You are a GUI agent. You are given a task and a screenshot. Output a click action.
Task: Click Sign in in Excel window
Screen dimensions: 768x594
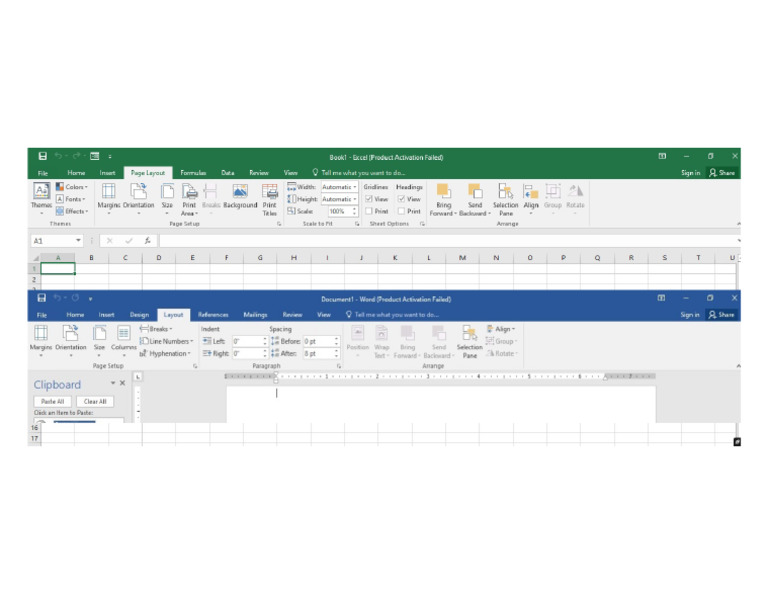click(691, 172)
